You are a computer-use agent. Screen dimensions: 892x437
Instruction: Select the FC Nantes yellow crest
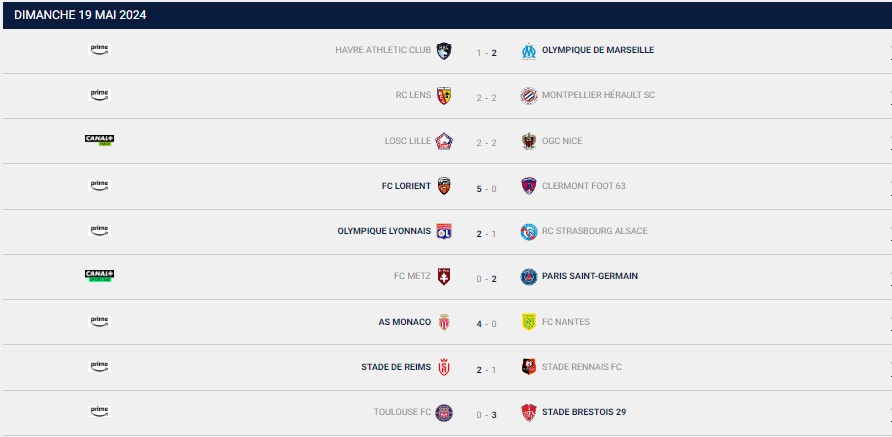tap(528, 322)
